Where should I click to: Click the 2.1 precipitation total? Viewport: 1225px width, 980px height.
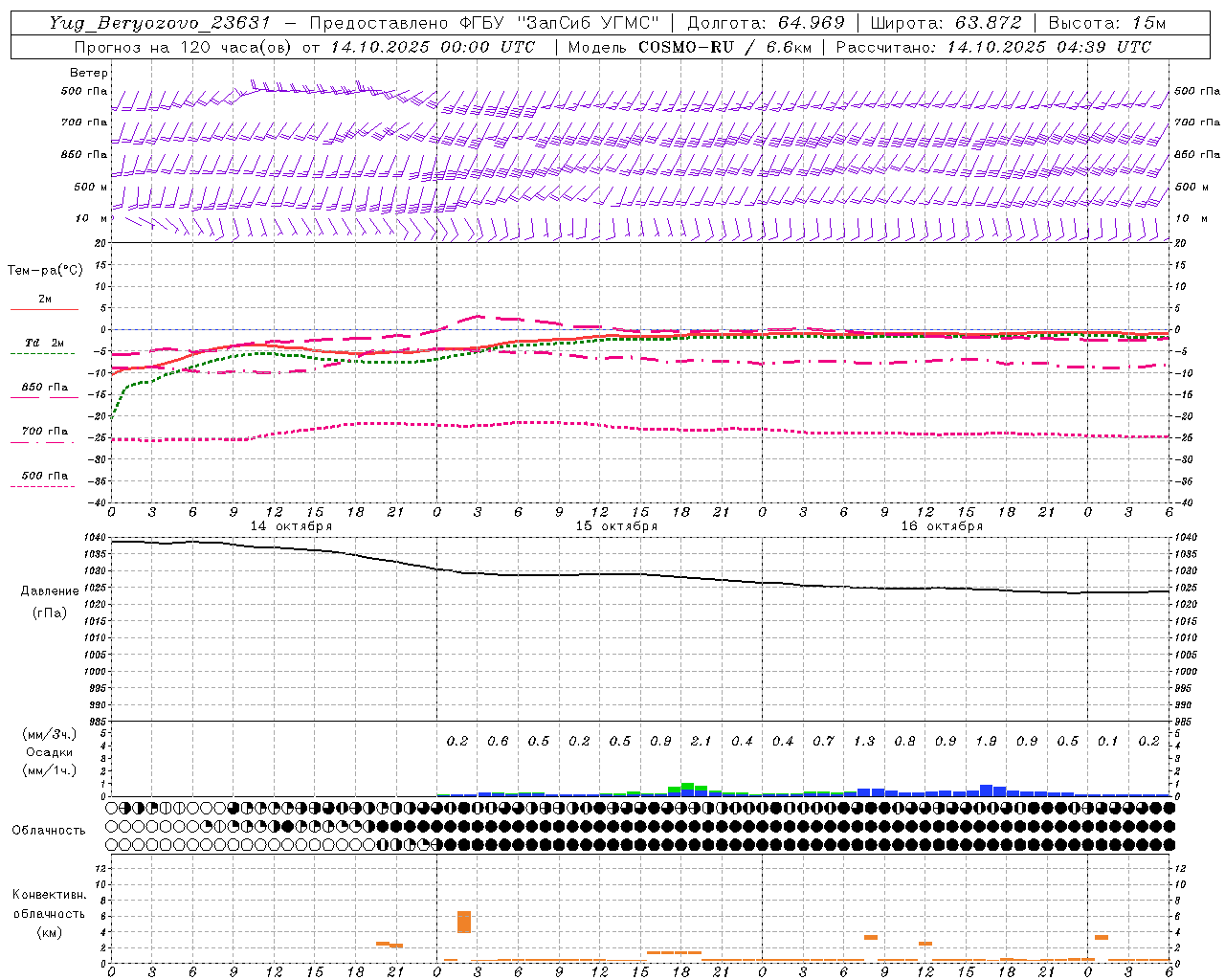[x=701, y=742]
